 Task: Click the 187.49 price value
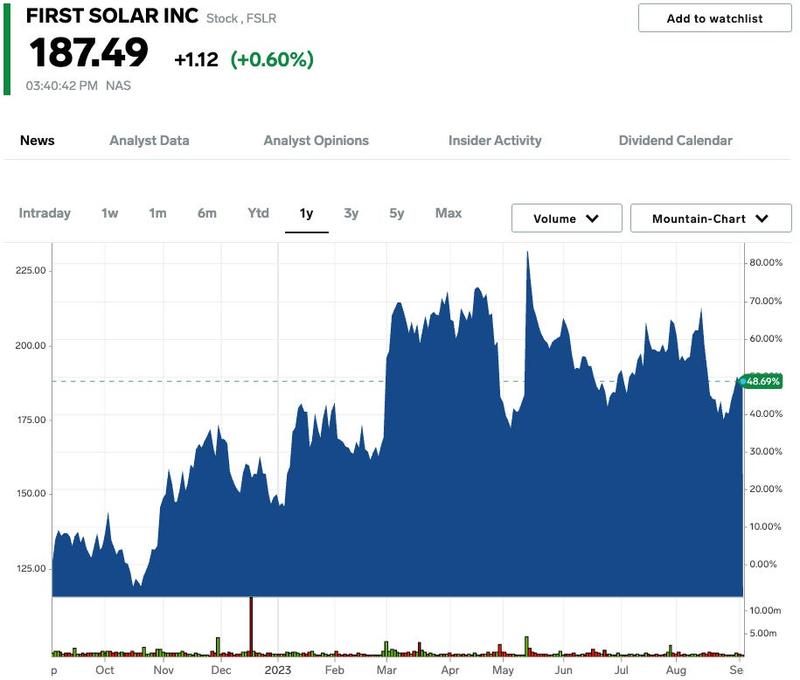[x=89, y=53]
